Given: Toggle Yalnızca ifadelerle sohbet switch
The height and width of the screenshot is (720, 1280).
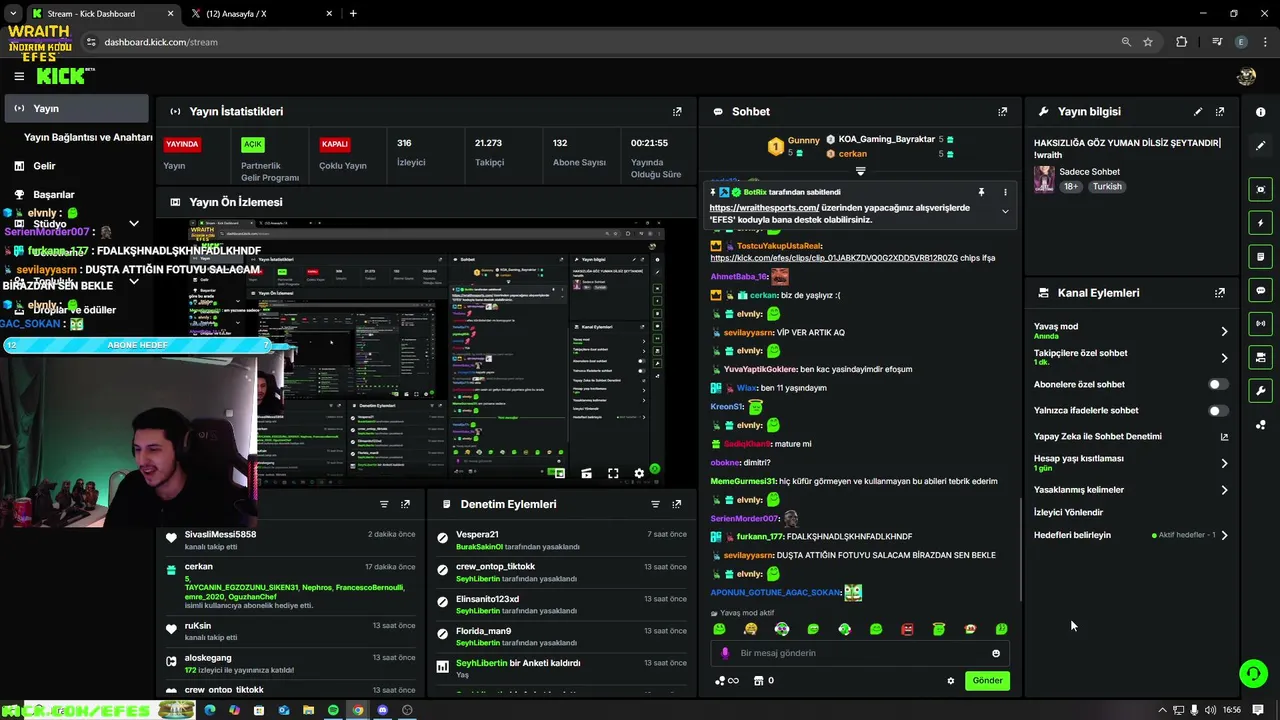Looking at the screenshot, I should (x=1217, y=411).
